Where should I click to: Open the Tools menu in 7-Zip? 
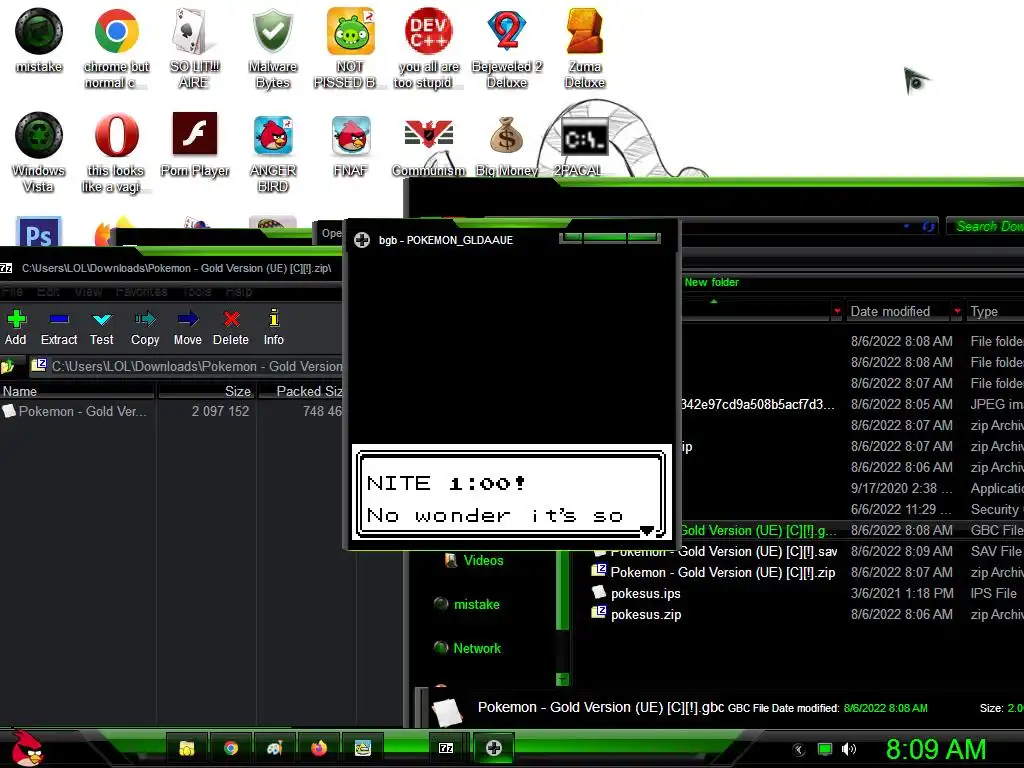pyautogui.click(x=197, y=291)
